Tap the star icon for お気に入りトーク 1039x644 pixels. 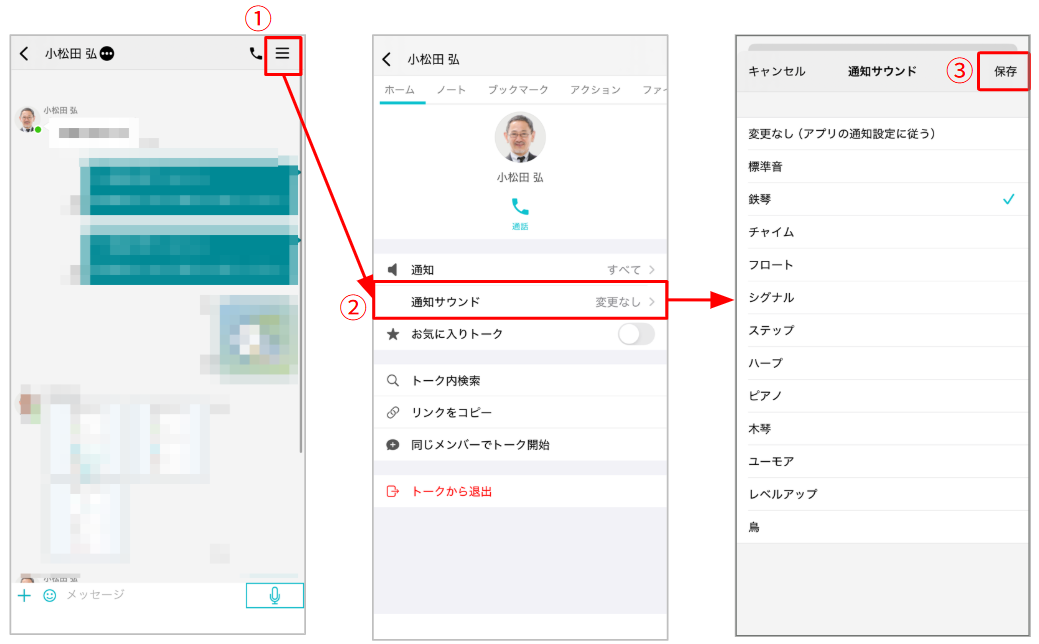[x=393, y=334]
